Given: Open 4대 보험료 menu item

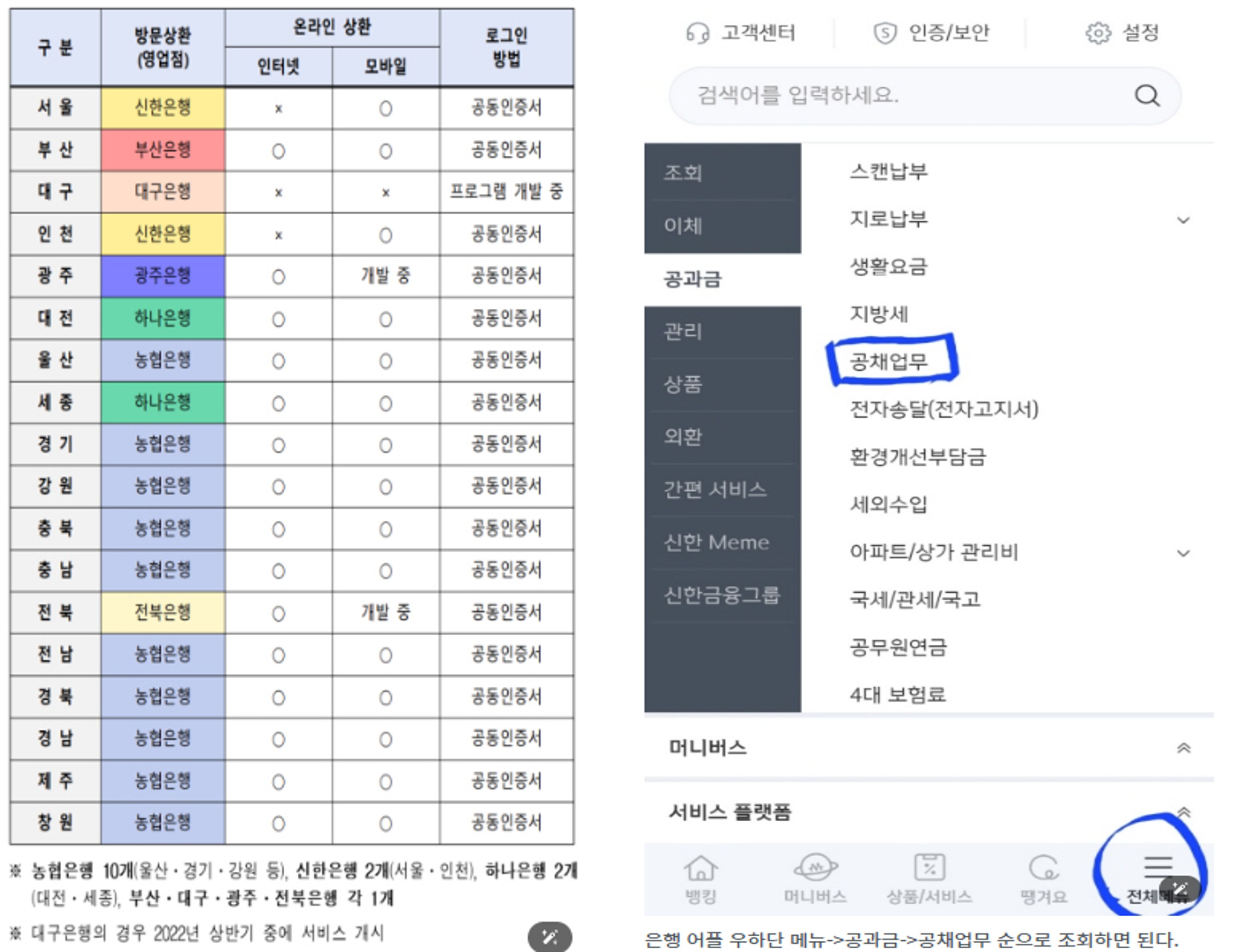Looking at the screenshot, I should (x=898, y=695).
